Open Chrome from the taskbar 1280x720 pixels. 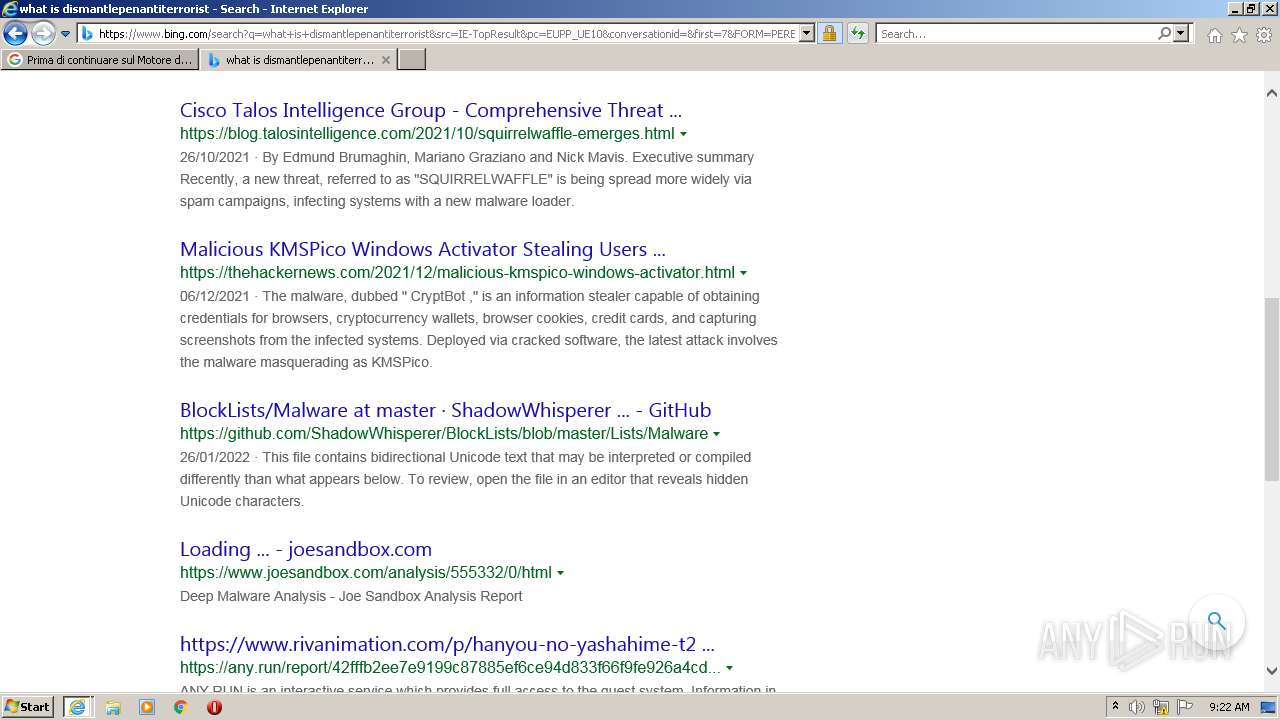click(x=181, y=707)
